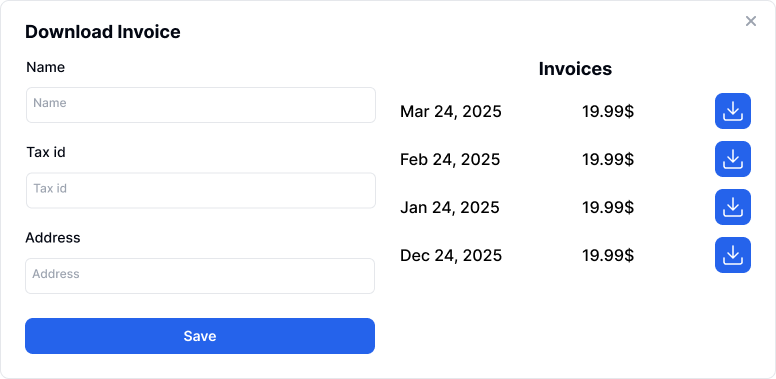This screenshot has width=776, height=379.
Task: Download the Mar 24, 2025 invoice
Action: coord(732,111)
